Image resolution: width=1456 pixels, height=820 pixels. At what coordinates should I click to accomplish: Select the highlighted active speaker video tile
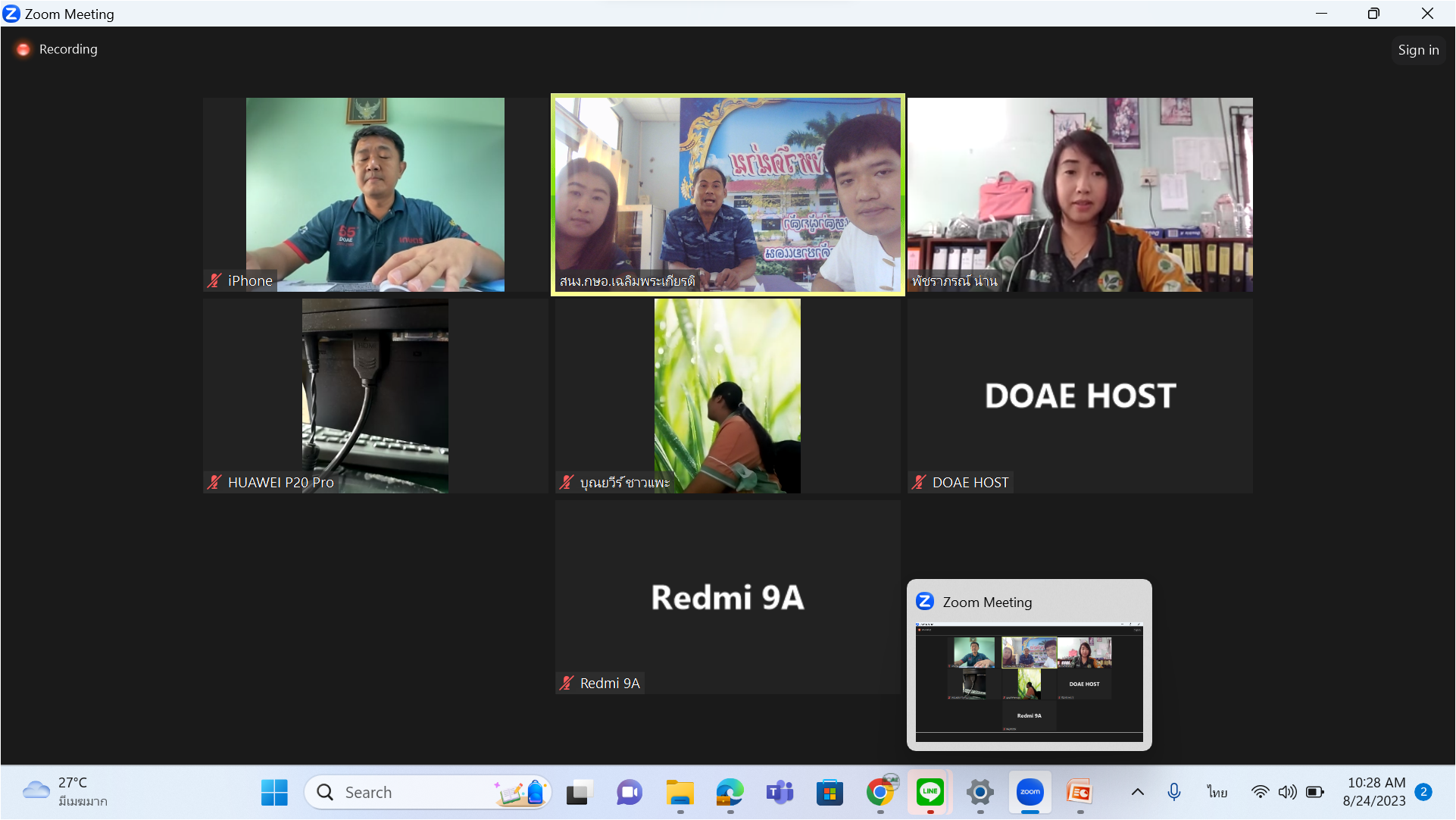click(727, 195)
